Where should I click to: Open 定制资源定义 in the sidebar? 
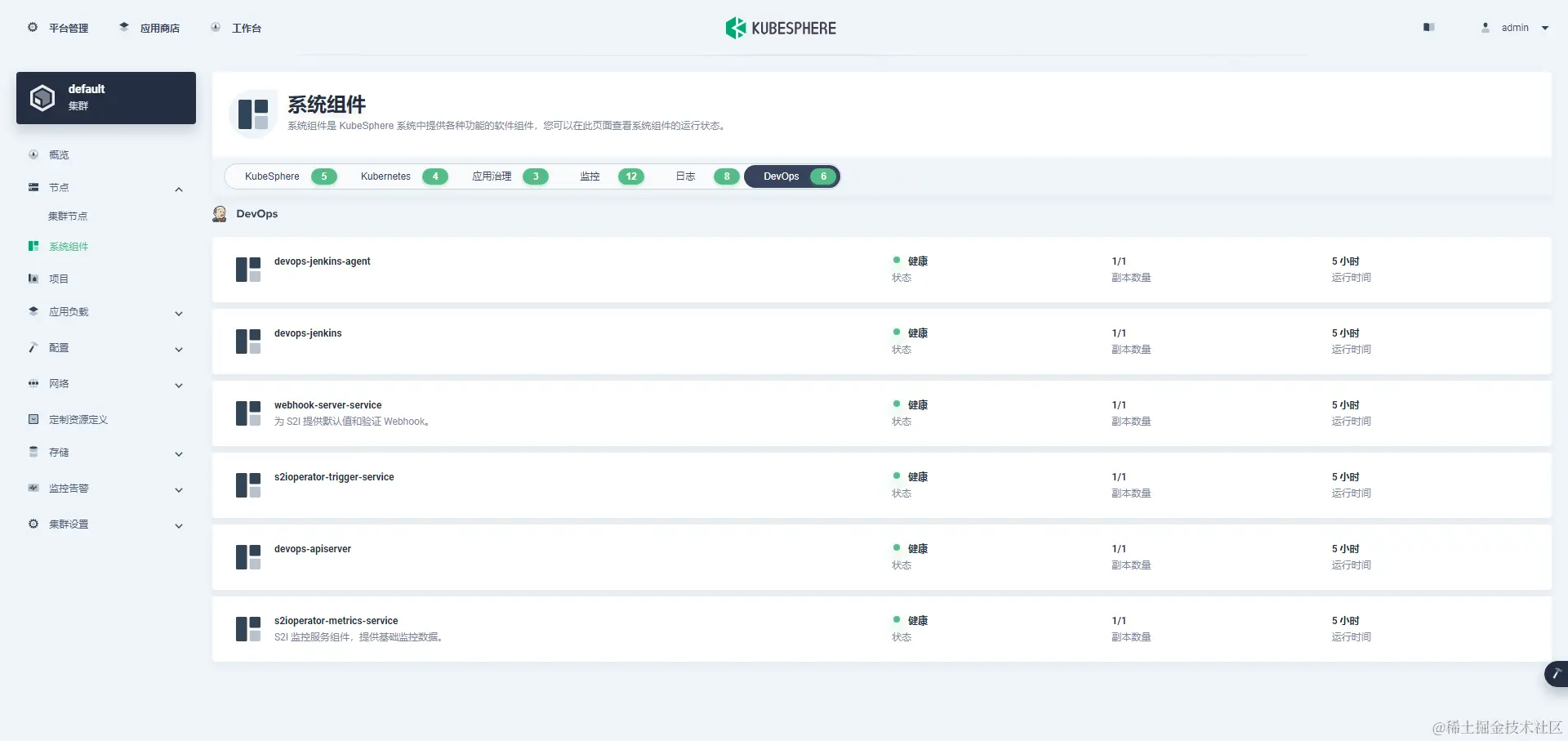(x=78, y=419)
